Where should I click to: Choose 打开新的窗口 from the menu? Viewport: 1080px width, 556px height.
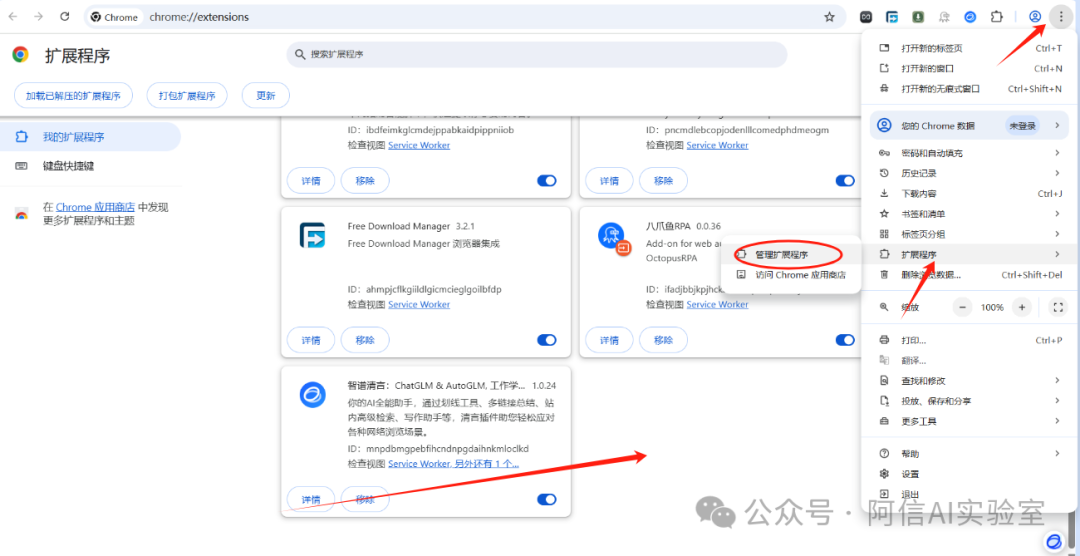coord(970,68)
